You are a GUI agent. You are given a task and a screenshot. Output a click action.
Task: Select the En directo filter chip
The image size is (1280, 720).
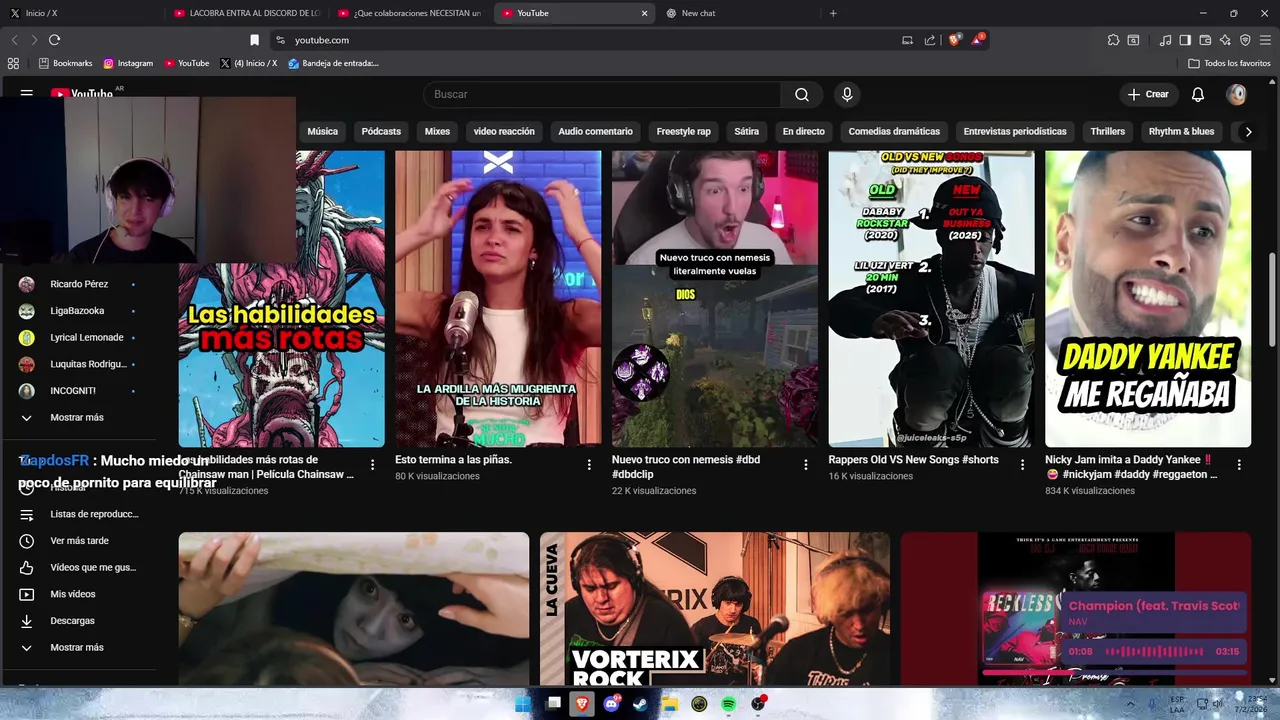coord(803,131)
